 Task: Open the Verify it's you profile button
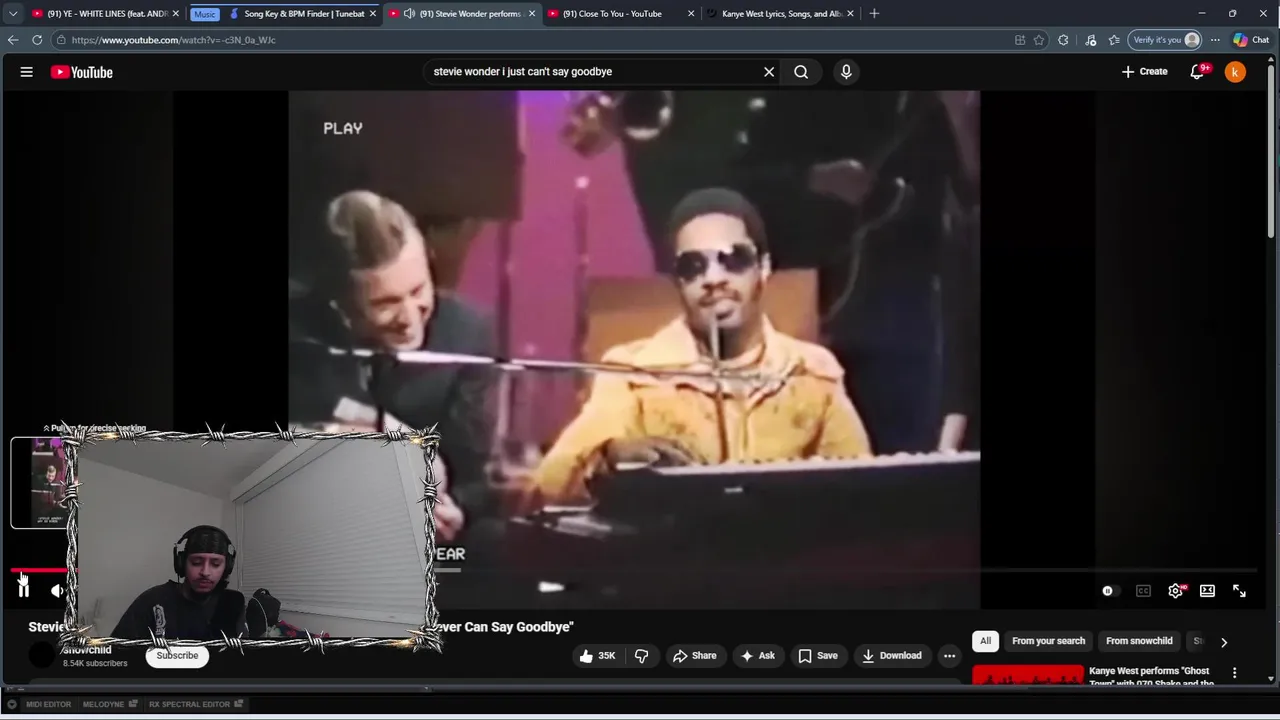pyautogui.click(x=1165, y=40)
